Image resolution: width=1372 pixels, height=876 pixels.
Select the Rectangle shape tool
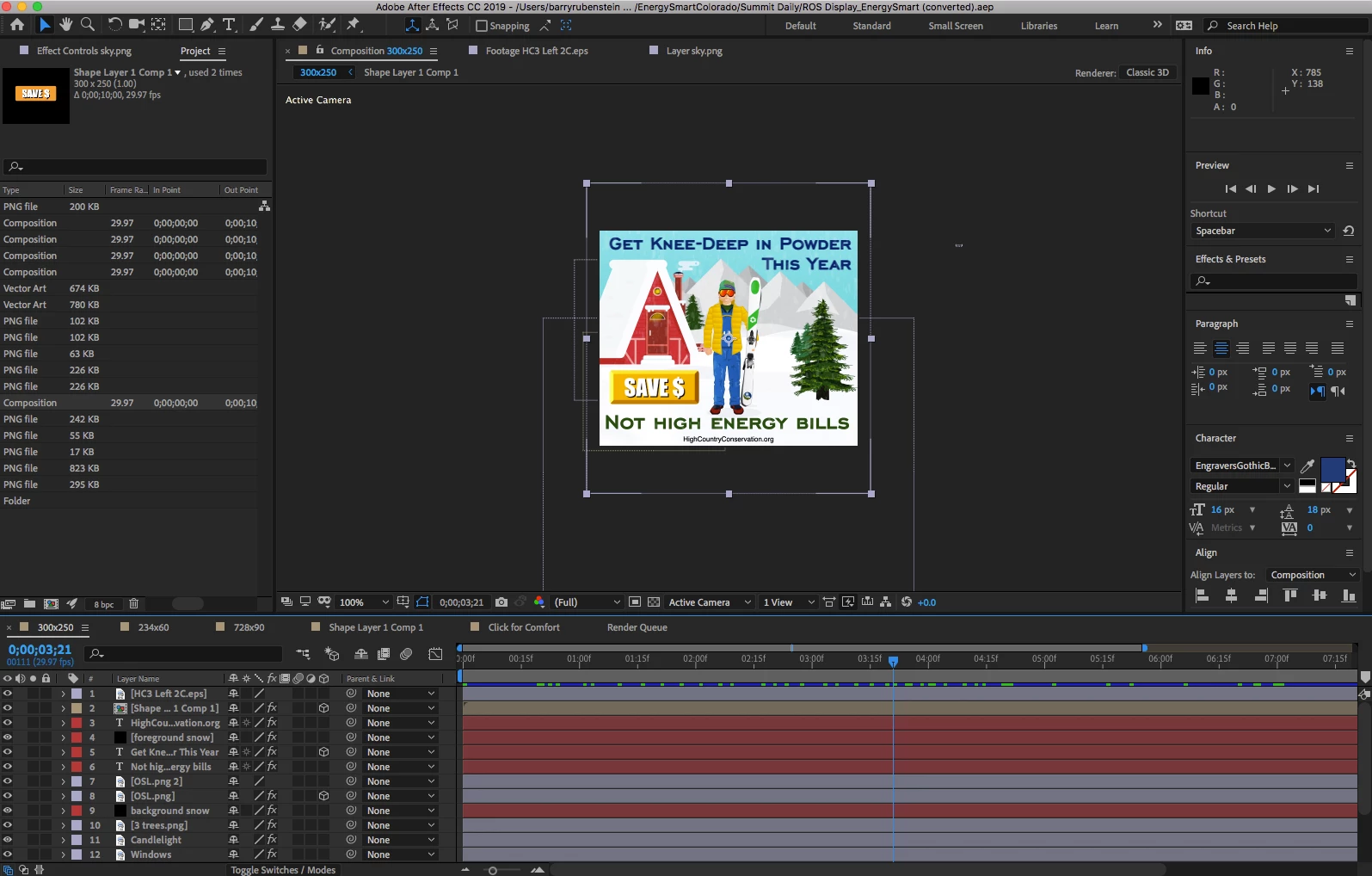coord(186,25)
